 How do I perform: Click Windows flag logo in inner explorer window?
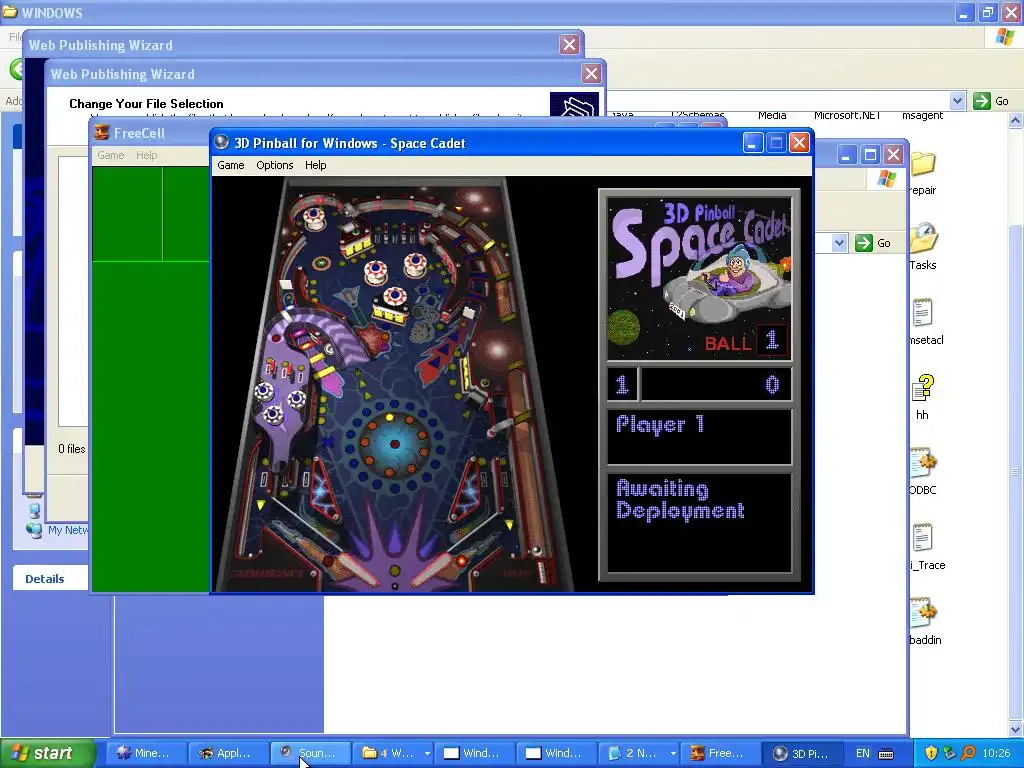tap(886, 178)
